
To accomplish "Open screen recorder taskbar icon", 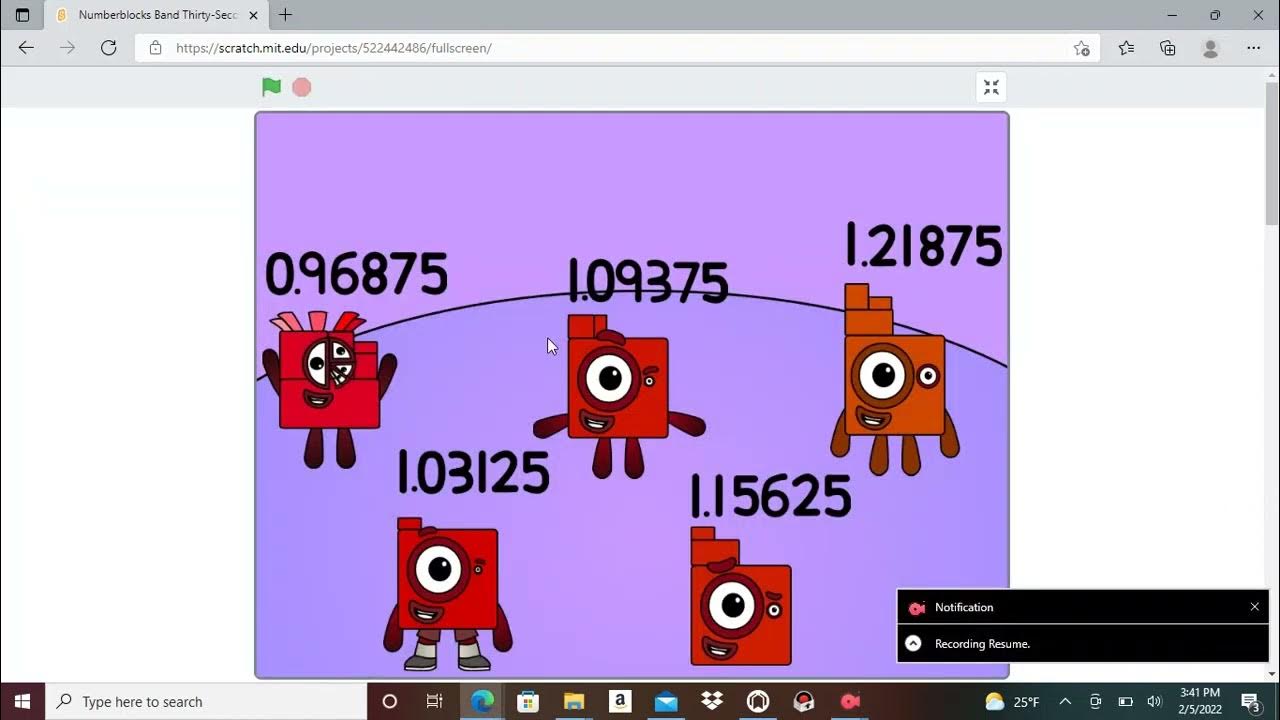I will (x=850, y=701).
